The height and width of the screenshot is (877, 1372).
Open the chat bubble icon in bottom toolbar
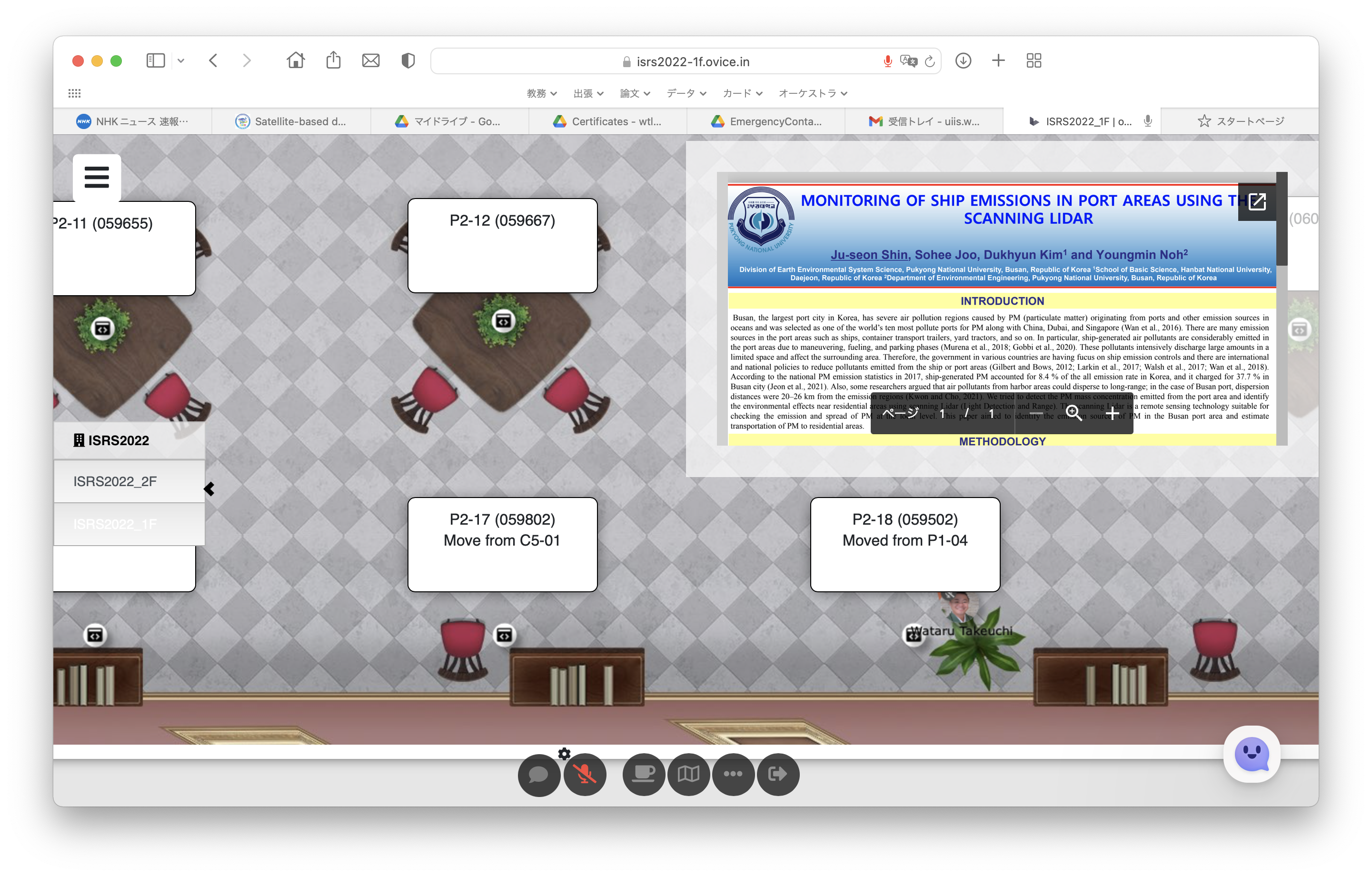click(x=538, y=775)
